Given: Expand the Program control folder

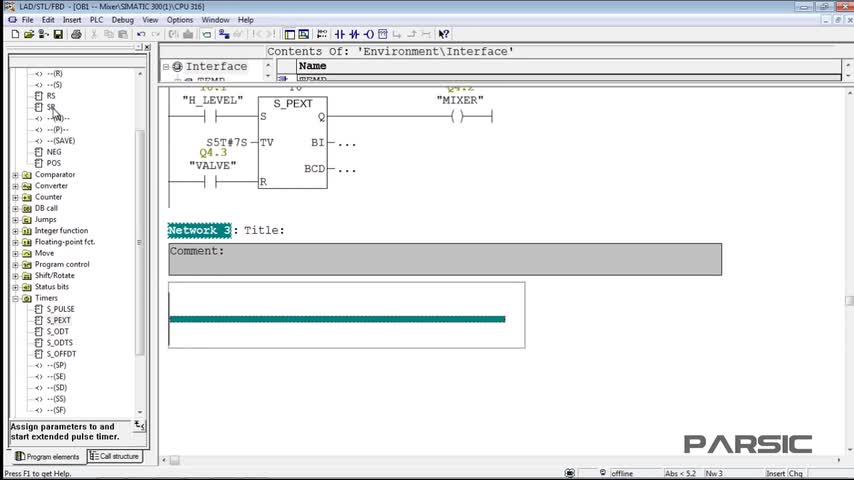Looking at the screenshot, I should pyautogui.click(x=16, y=264).
